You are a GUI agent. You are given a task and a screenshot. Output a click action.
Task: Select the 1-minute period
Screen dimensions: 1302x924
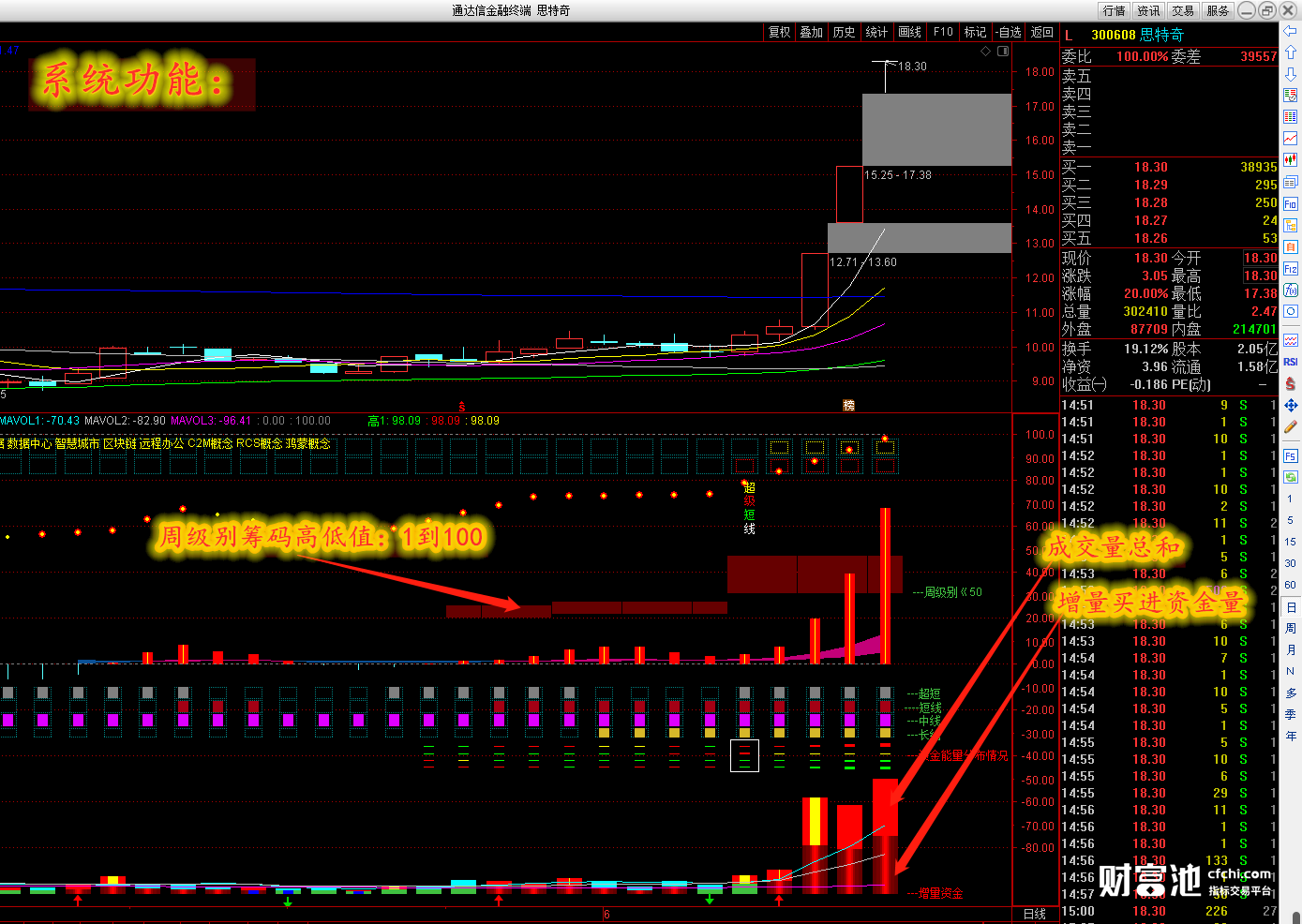tap(1291, 499)
